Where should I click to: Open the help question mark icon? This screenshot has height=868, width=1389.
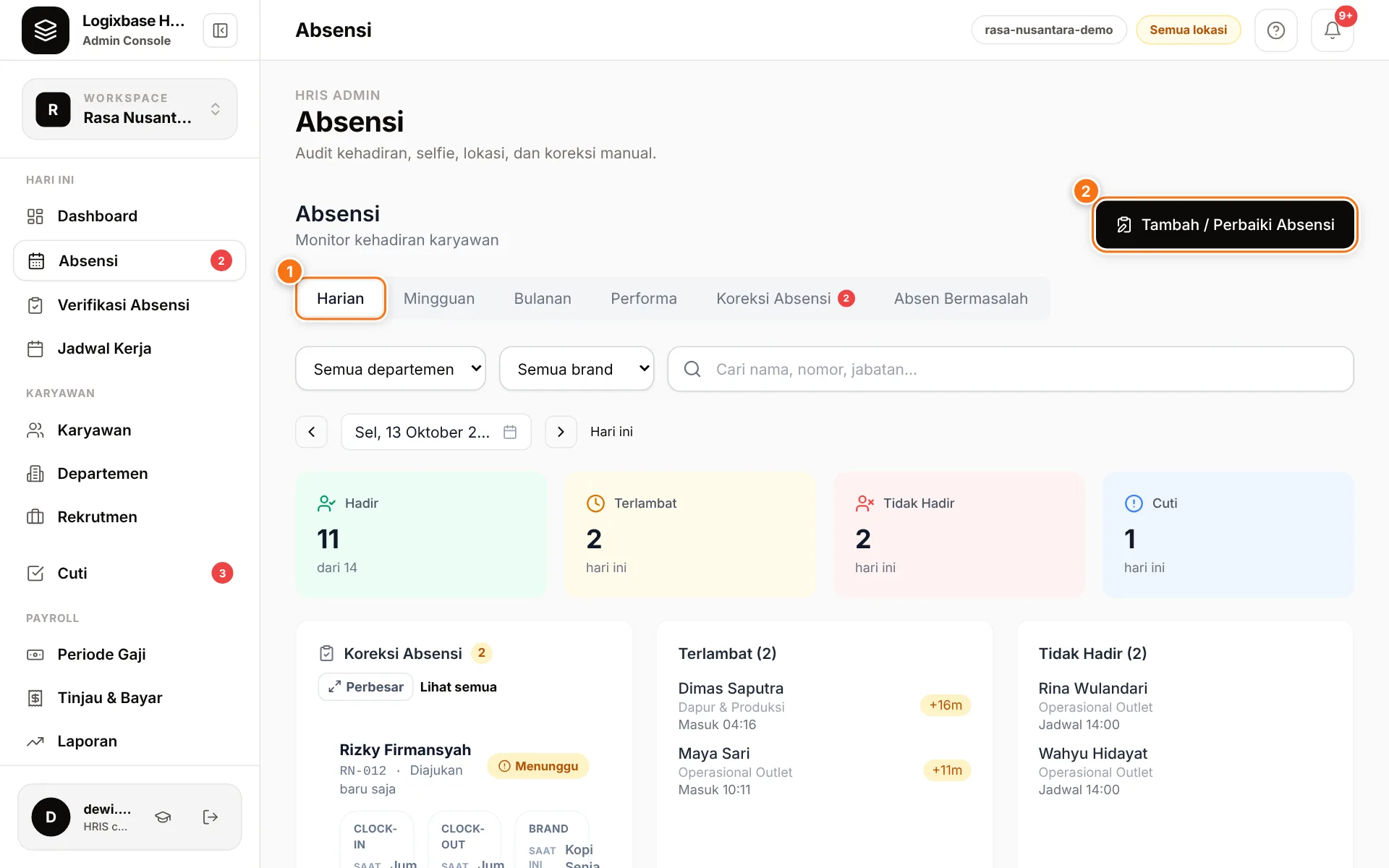(1275, 30)
